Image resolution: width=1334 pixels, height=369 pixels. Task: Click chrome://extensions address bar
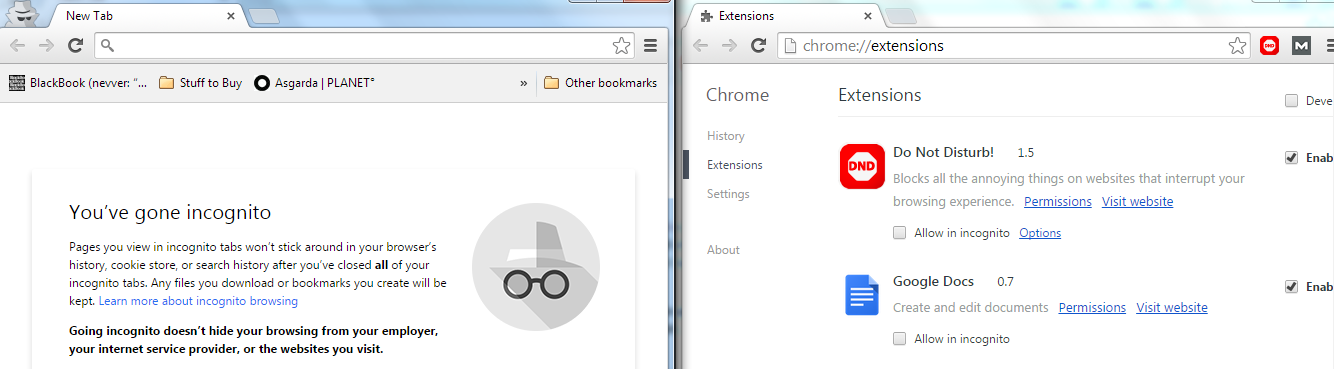(x=1015, y=46)
